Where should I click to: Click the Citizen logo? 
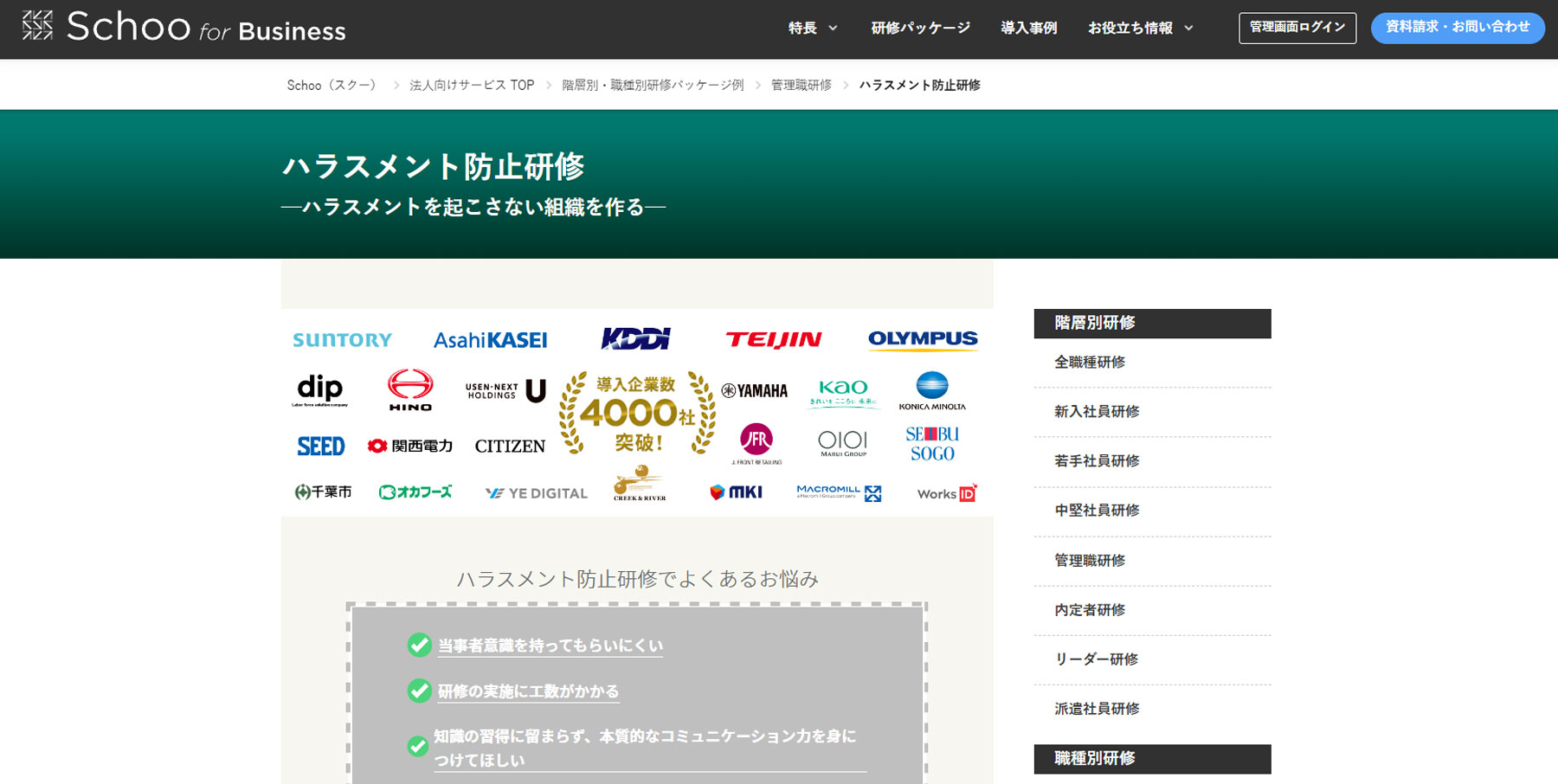510,447
